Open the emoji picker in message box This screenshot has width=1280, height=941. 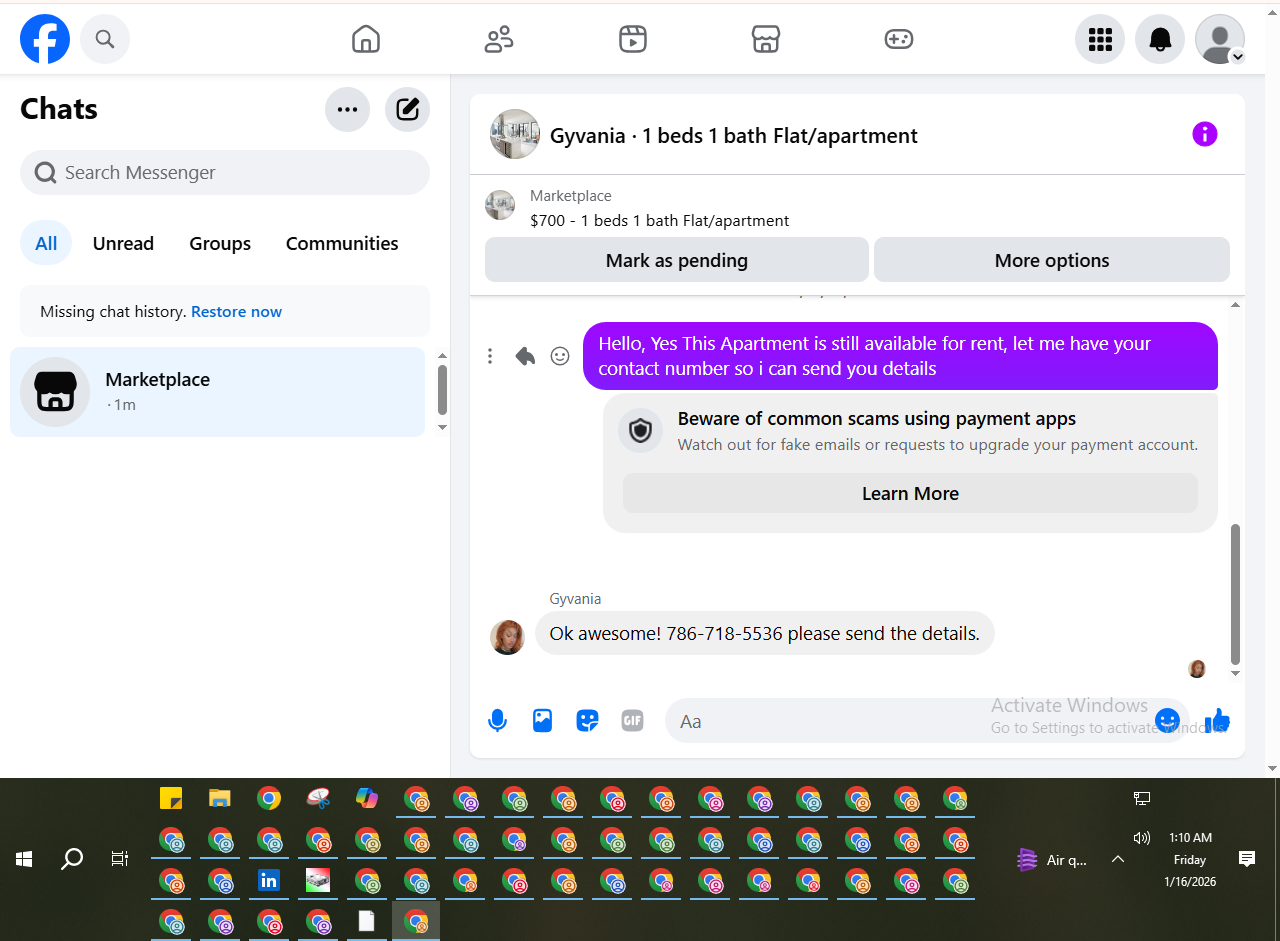point(1167,720)
